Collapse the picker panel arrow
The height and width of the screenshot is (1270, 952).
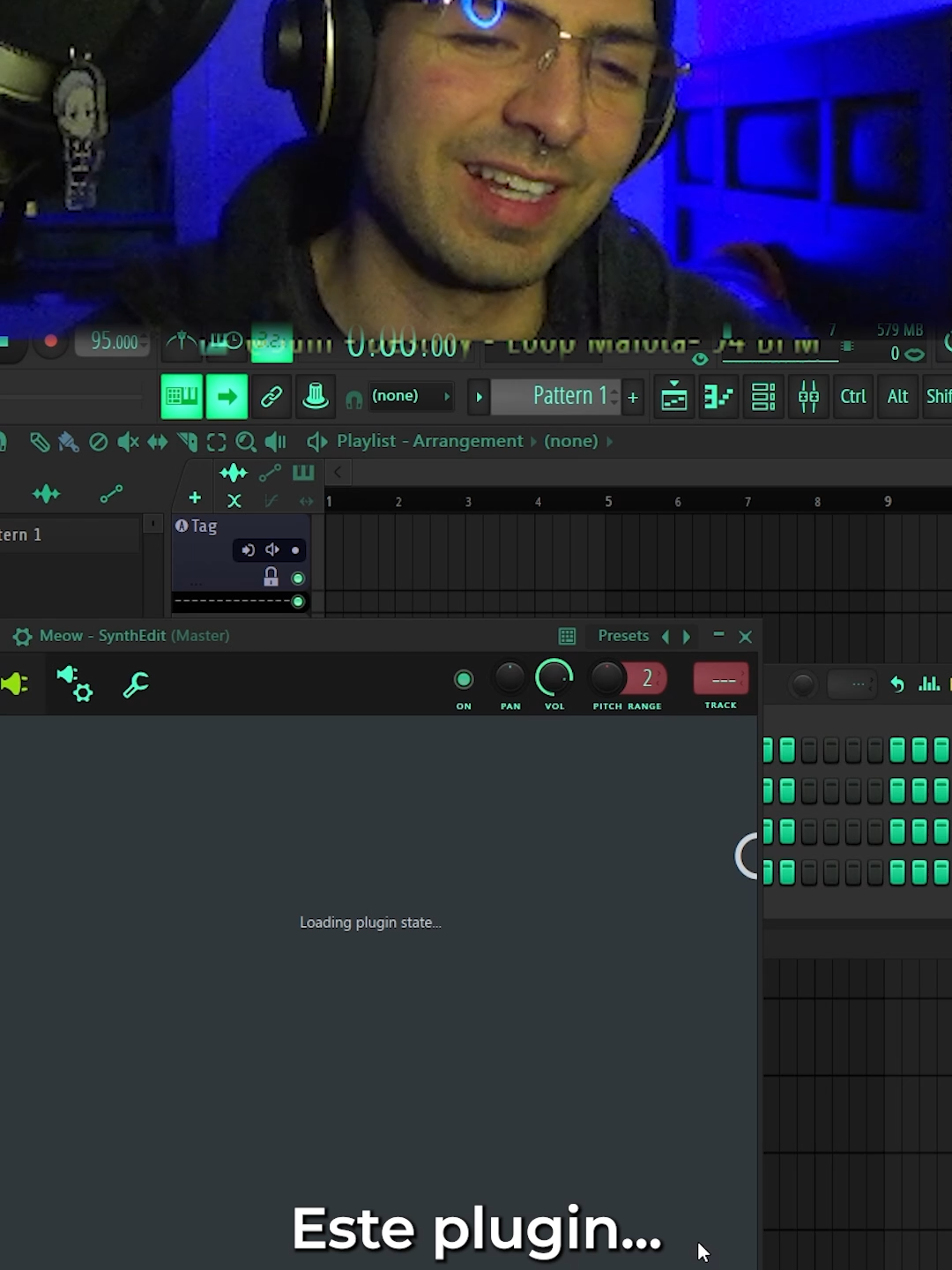pos(338,473)
